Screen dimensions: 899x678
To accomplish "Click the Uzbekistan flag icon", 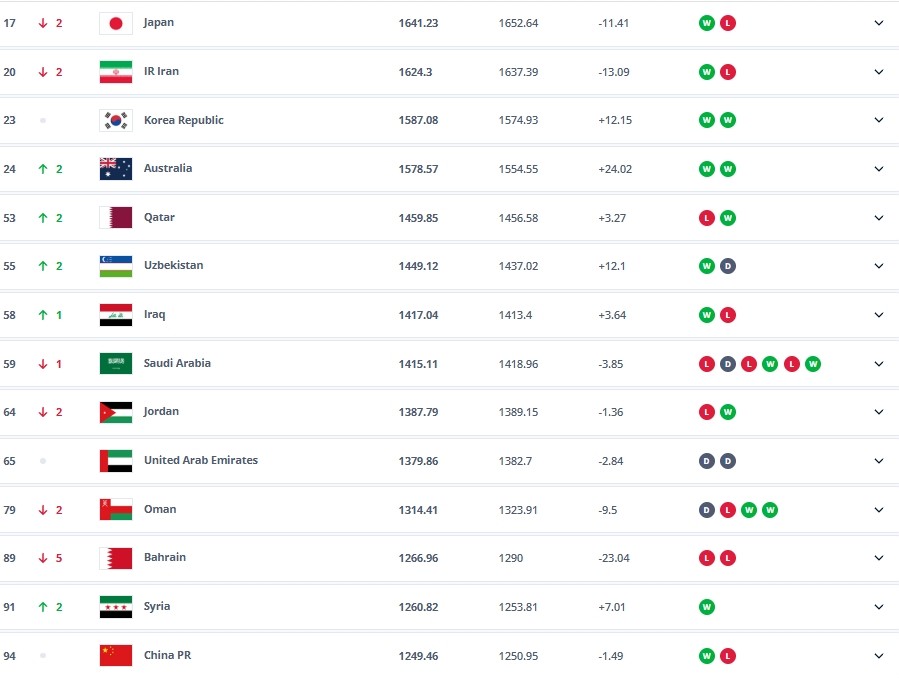I will coord(116,266).
